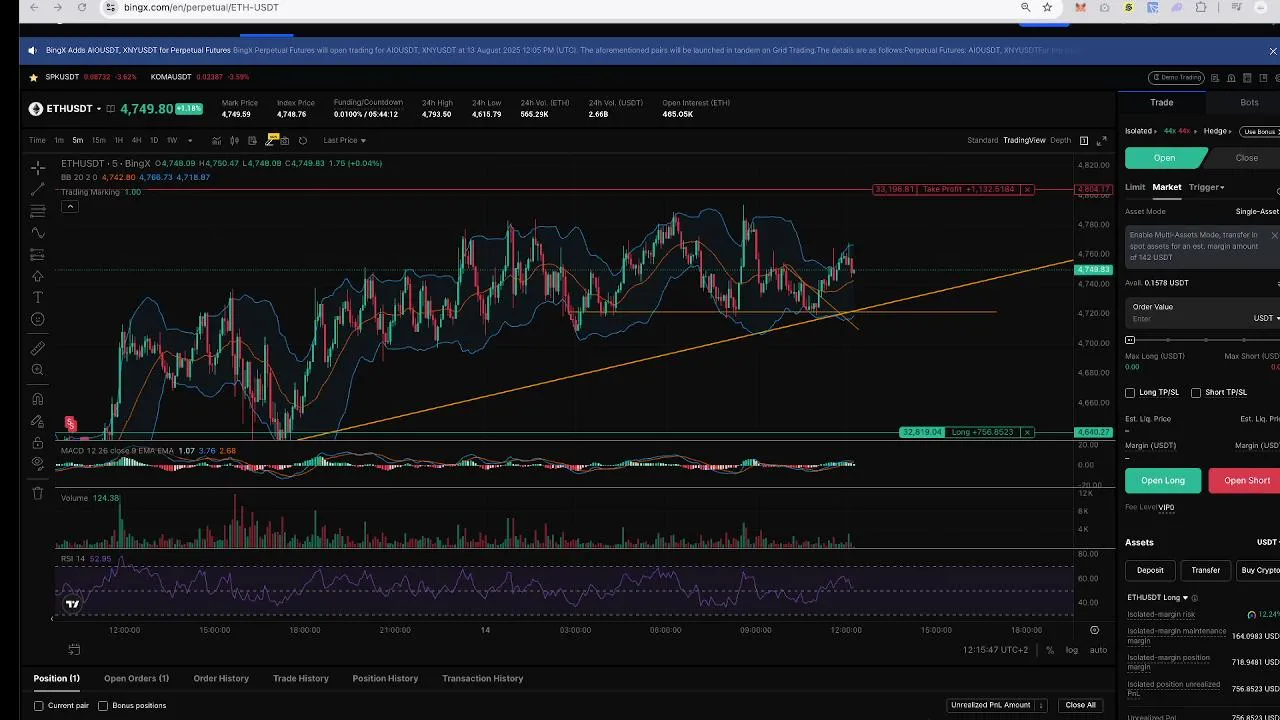1280x720 pixels.
Task: Toggle log scale on chart
Action: (1071, 650)
